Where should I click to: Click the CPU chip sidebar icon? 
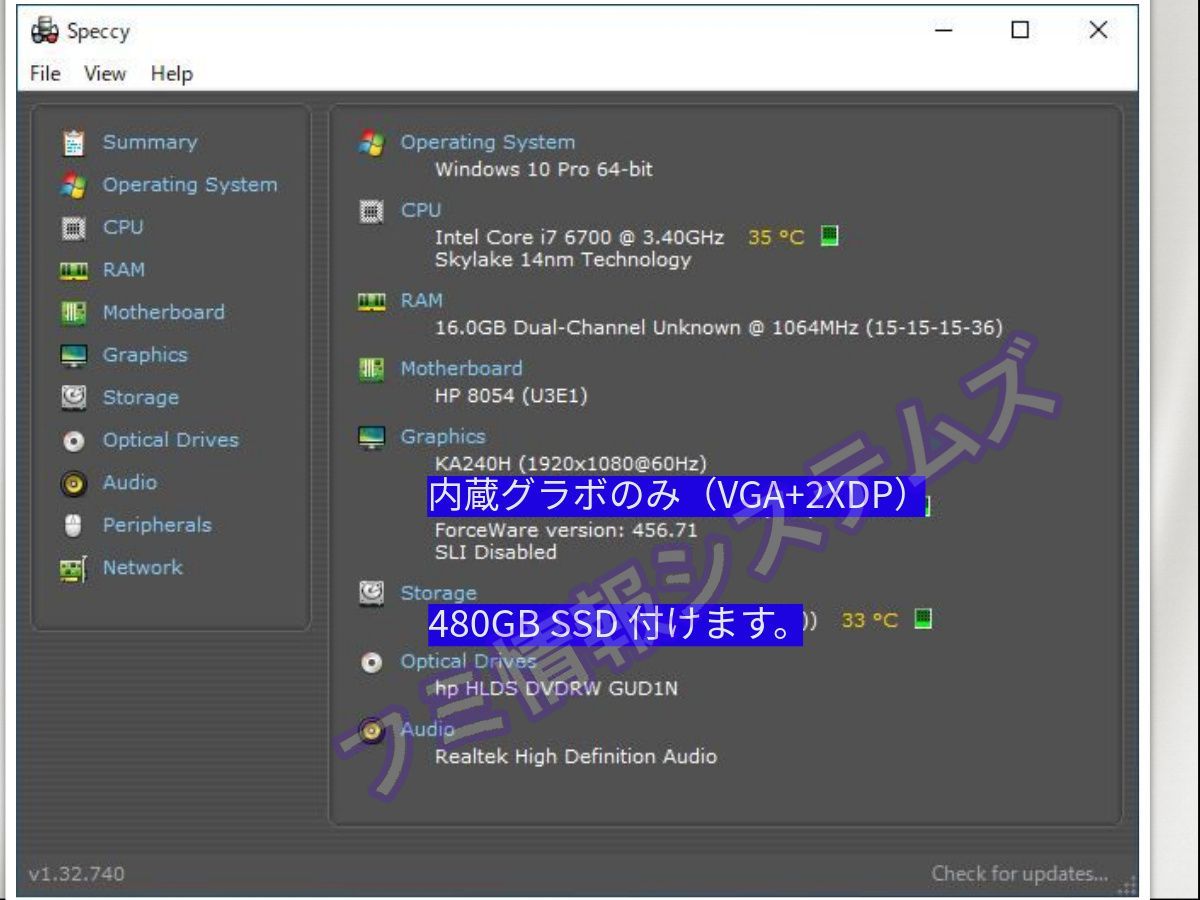point(73,228)
